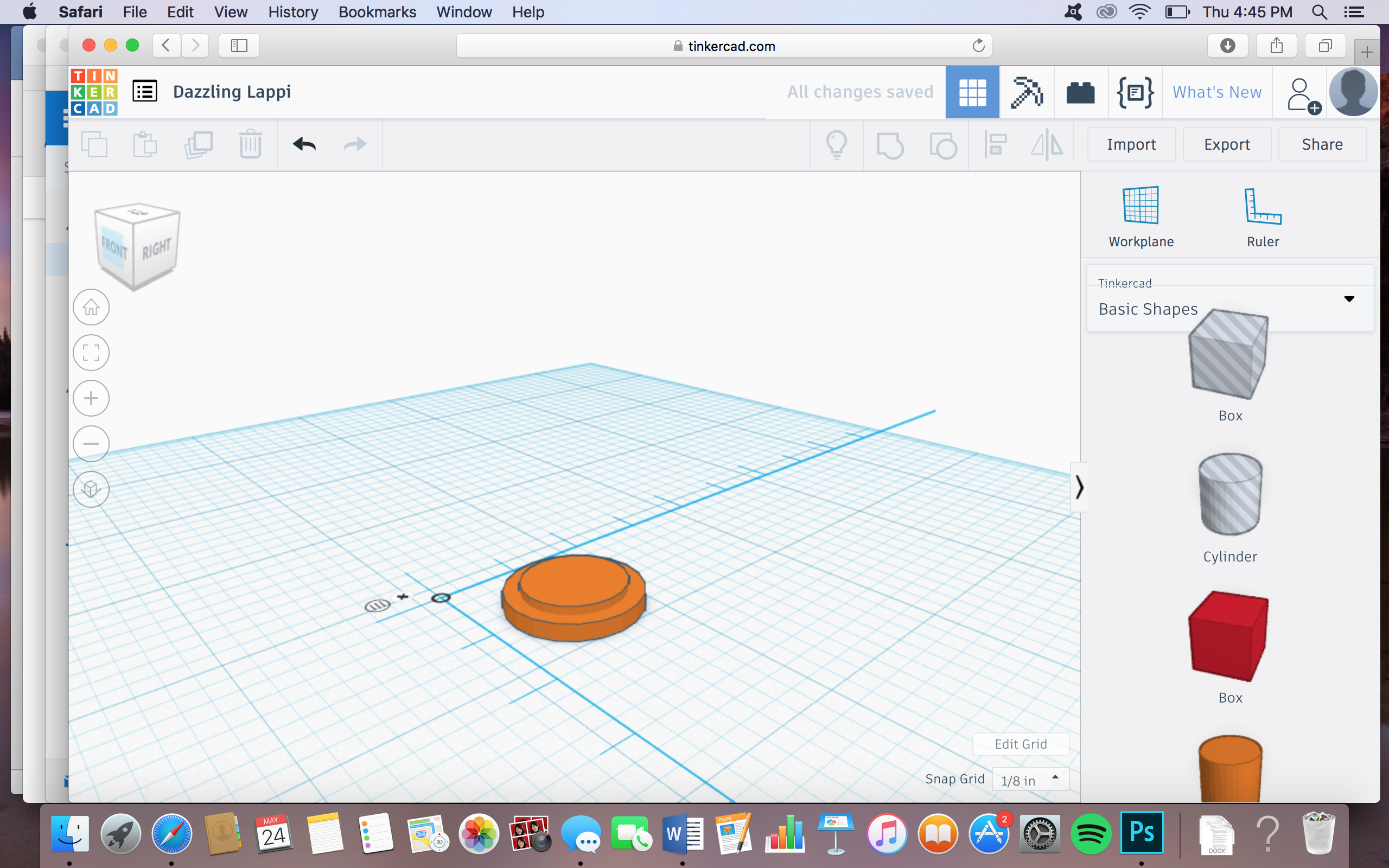Screen dimensions: 1389x868
Task: Click the Mirror flip icon
Action: click(1046, 145)
